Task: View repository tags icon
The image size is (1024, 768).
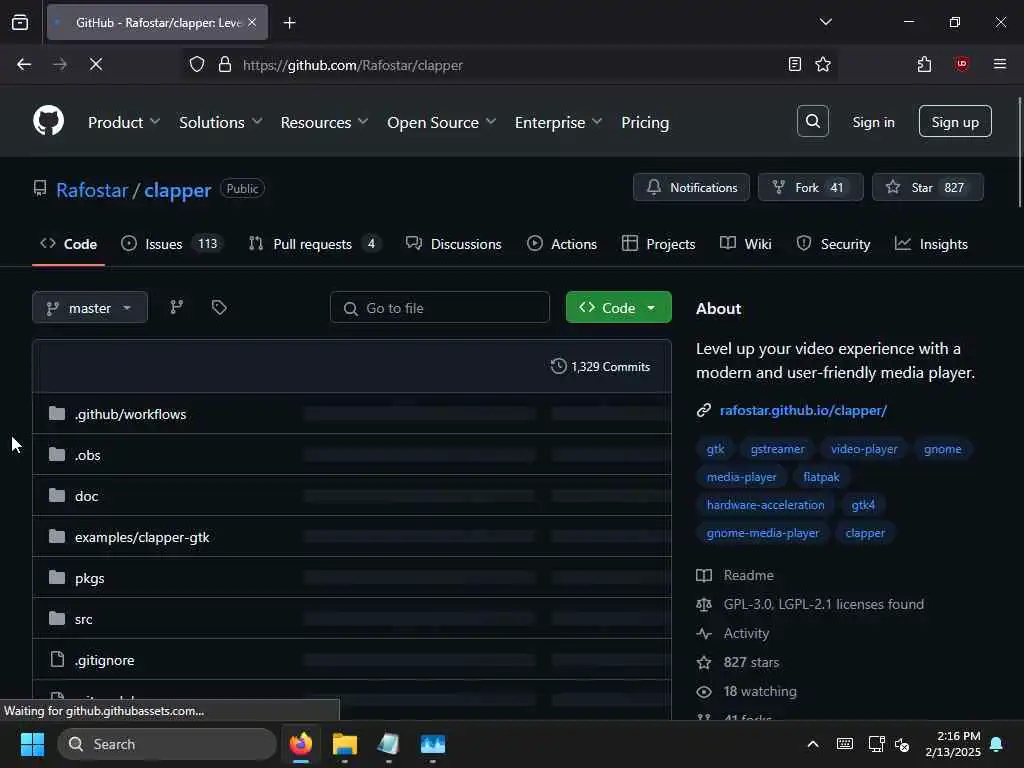Action: pos(219,307)
